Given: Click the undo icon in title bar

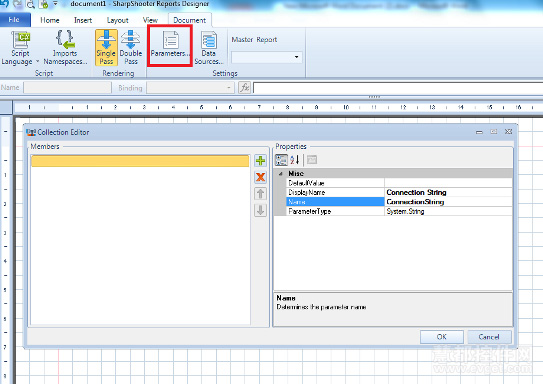Looking at the screenshot, I should 4,4.
